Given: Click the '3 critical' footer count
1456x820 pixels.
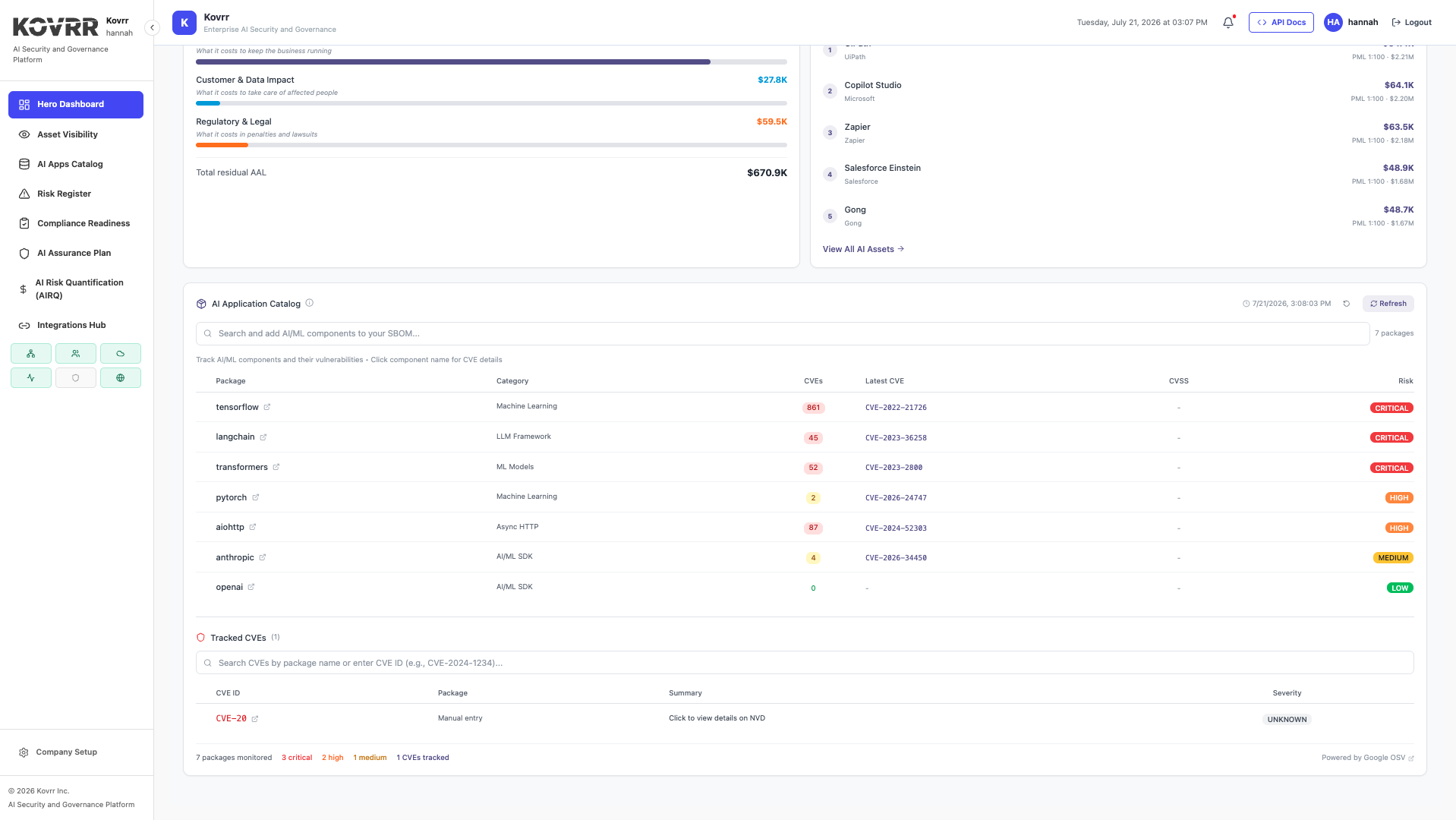Looking at the screenshot, I should 297,758.
